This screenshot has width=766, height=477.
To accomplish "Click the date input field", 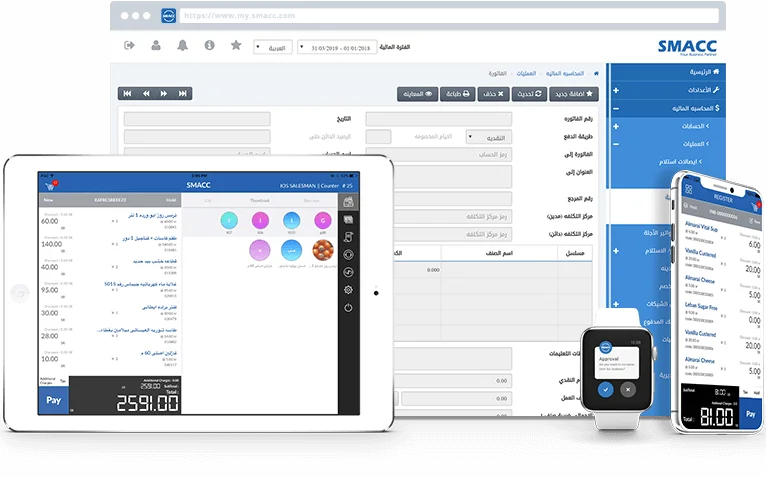I will pyautogui.click(x=197, y=119).
